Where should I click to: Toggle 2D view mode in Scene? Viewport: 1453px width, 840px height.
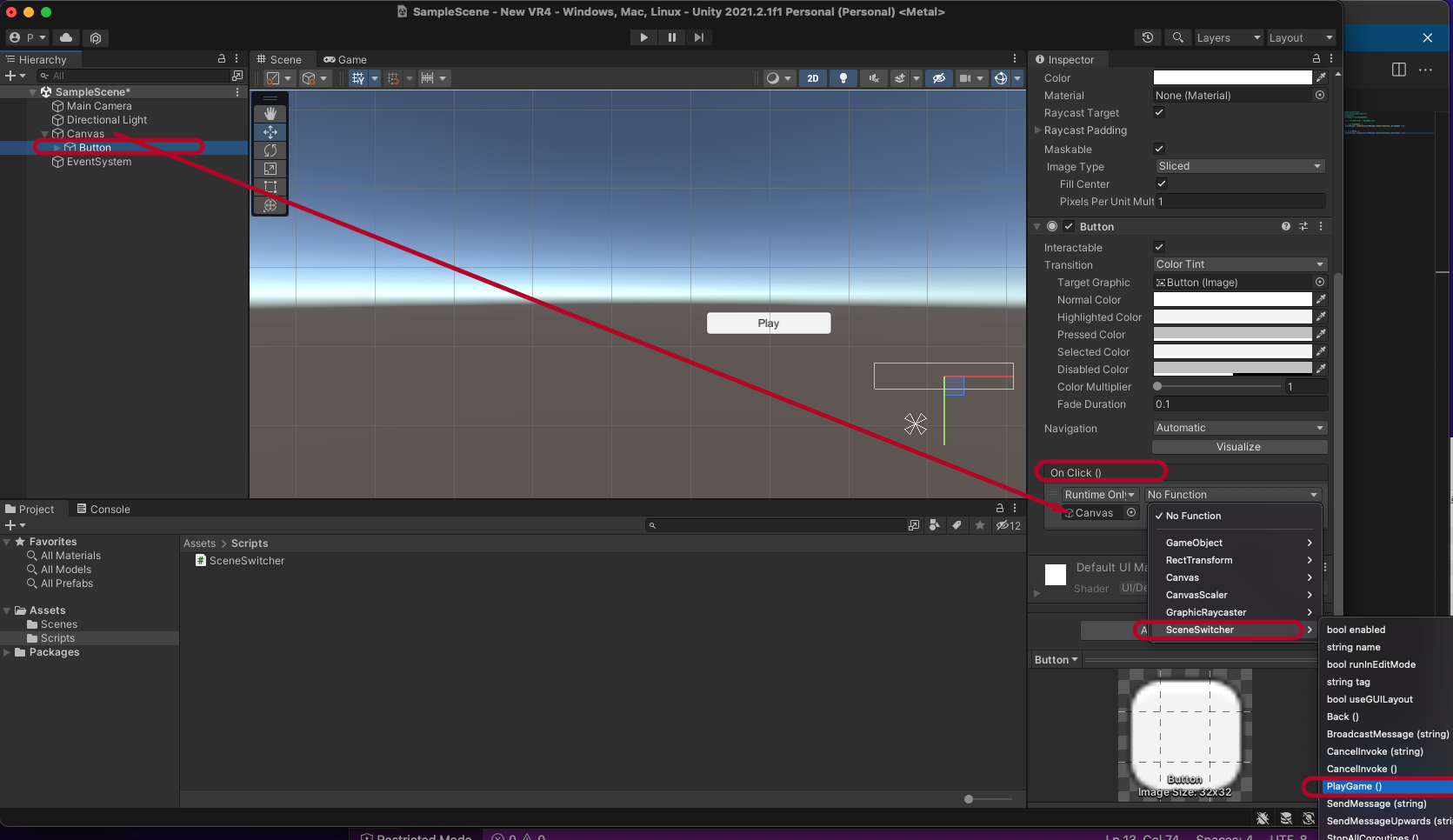click(813, 78)
